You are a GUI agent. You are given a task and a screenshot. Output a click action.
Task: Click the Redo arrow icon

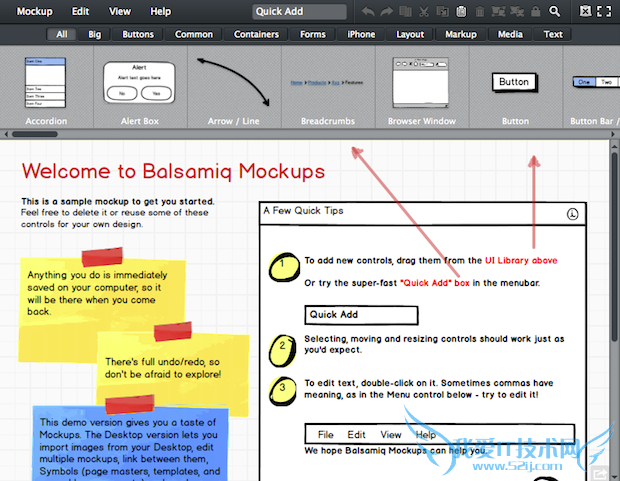pyautogui.click(x=386, y=11)
